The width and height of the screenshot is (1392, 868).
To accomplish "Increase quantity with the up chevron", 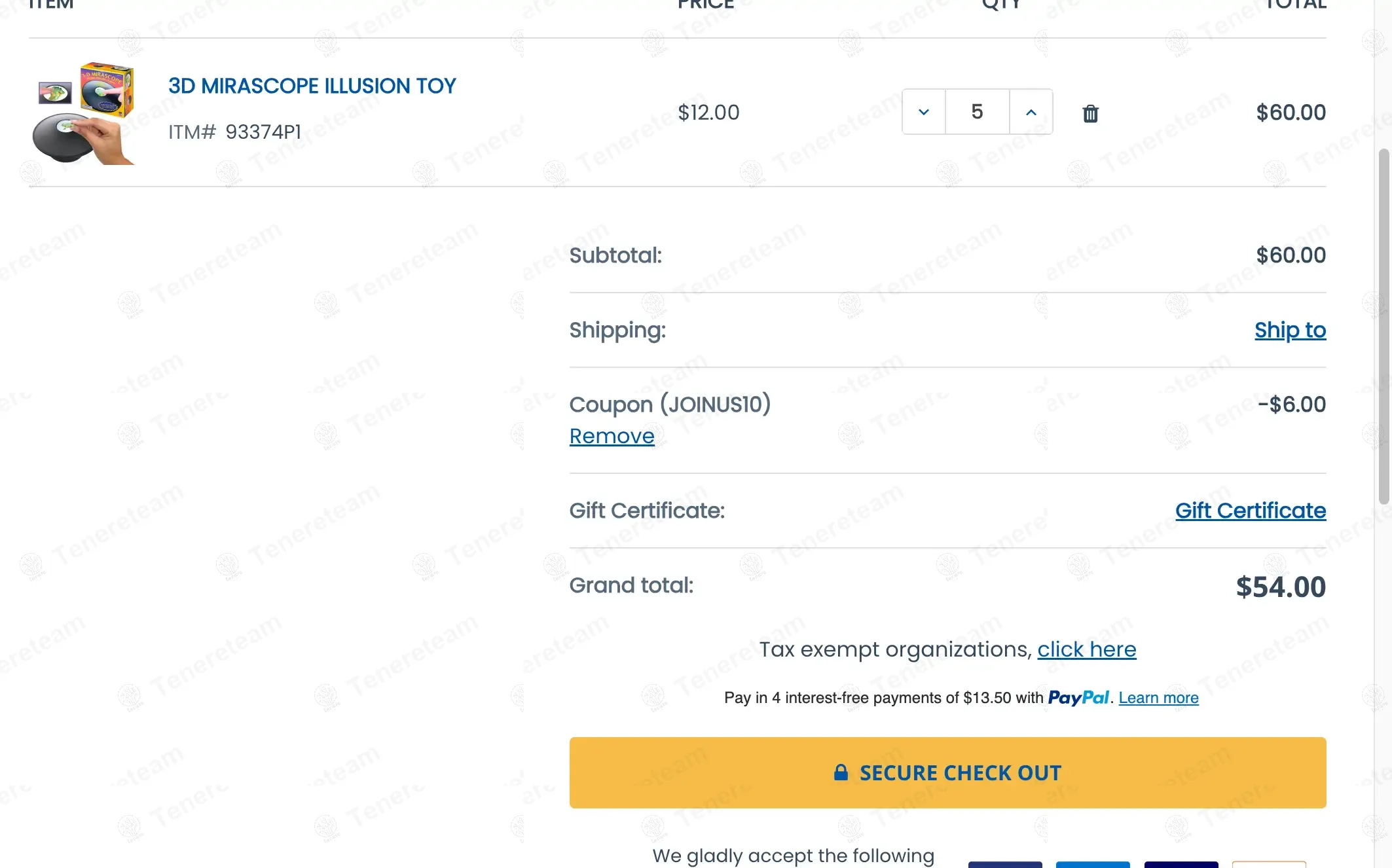I will (x=1031, y=112).
